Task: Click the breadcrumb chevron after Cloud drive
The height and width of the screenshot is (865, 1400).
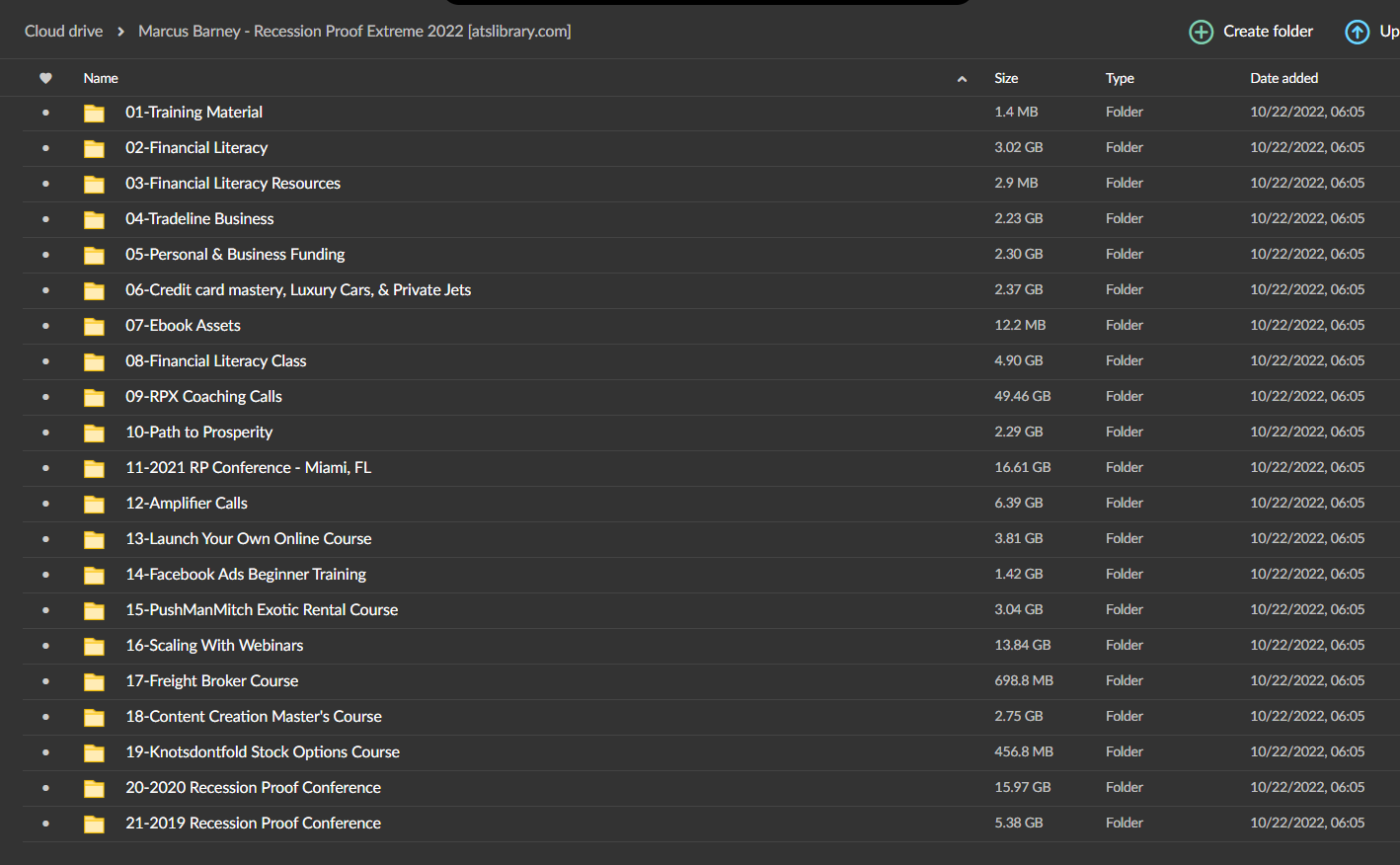Action: coord(120,32)
